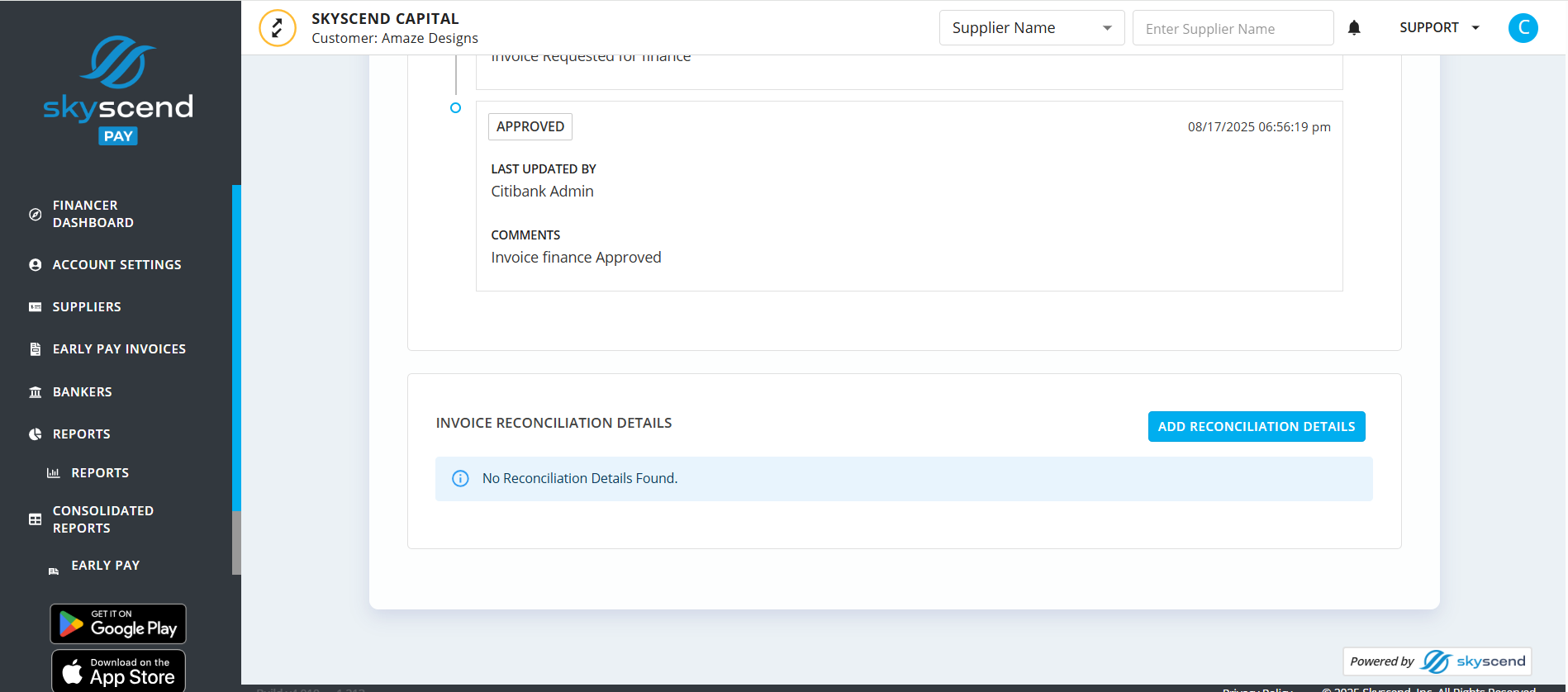Click the user avatar C icon
The image size is (1568, 692).
[x=1523, y=28]
